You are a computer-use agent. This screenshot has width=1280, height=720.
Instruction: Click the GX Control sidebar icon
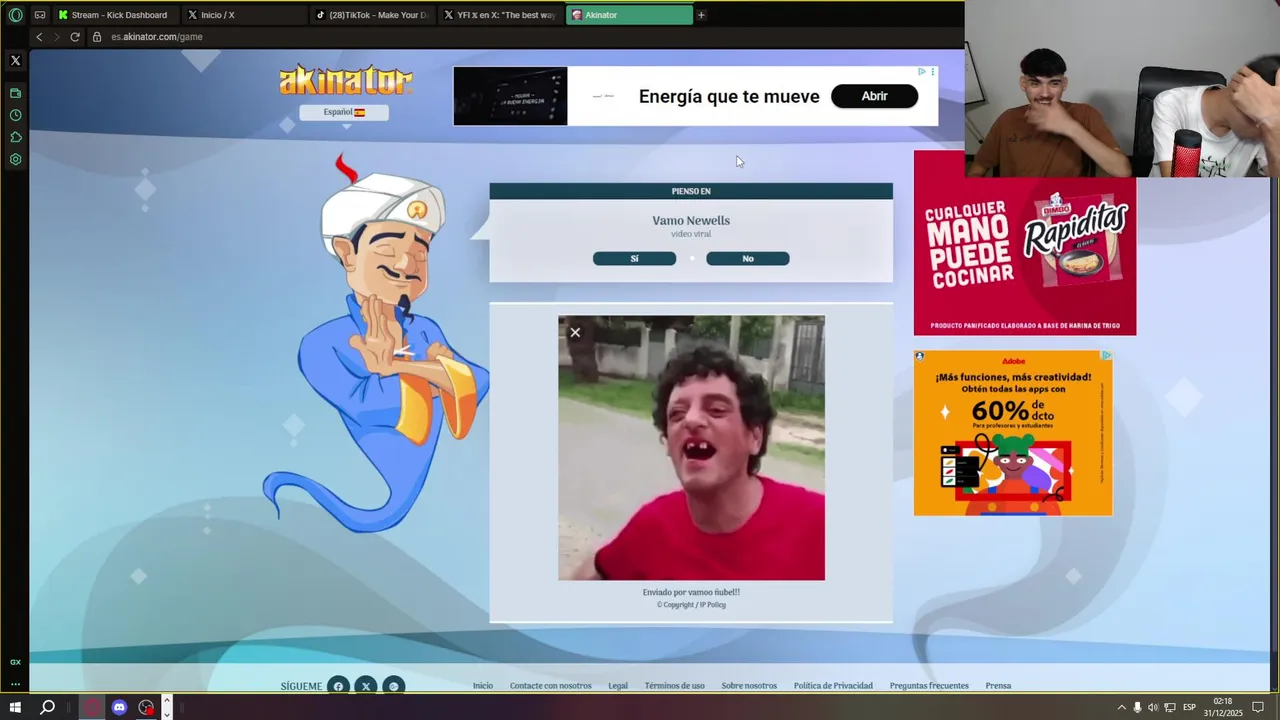point(15,662)
